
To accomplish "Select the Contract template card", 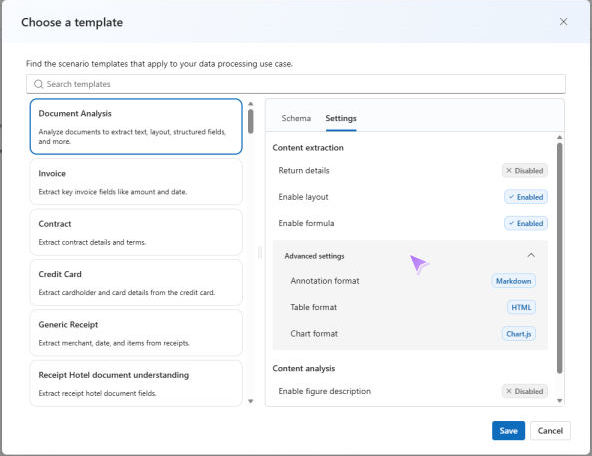I will coord(136,232).
